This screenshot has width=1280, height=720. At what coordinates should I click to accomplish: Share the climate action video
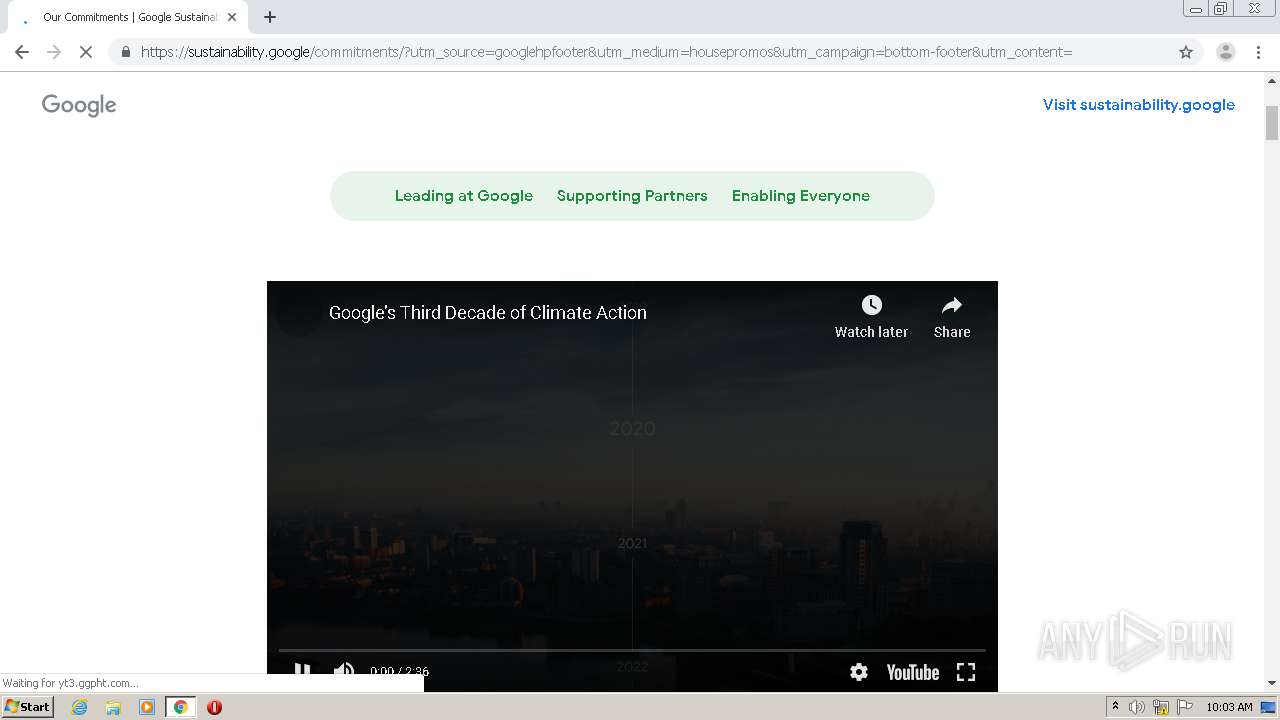pyautogui.click(x=952, y=317)
